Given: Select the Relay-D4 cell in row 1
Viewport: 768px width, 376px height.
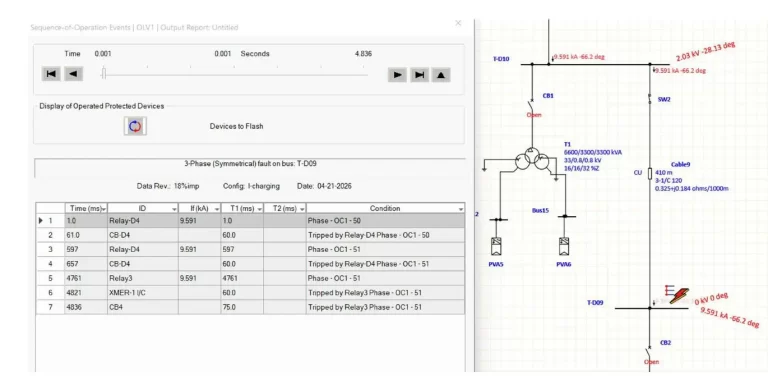Looking at the screenshot, I should 143,221.
